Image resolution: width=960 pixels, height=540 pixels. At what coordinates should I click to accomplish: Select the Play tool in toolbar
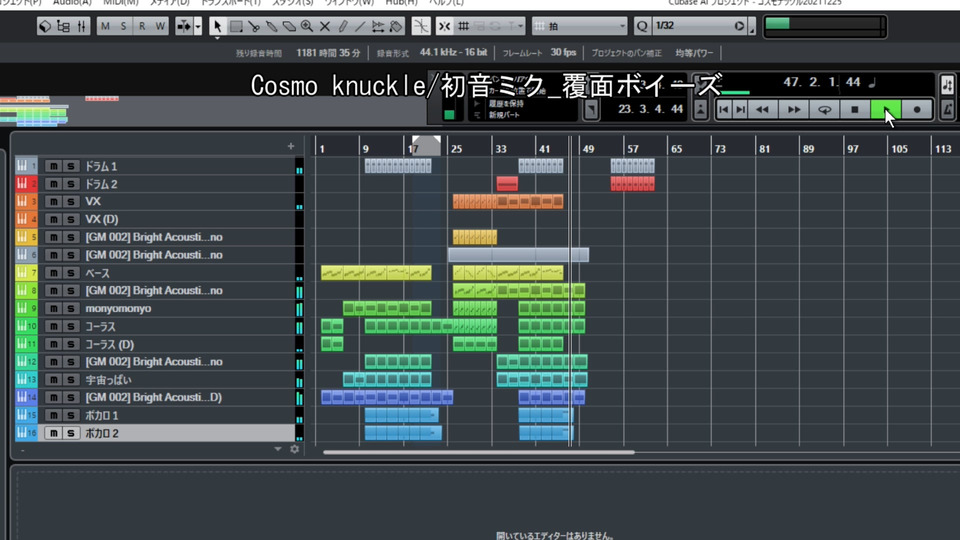click(x=378, y=26)
